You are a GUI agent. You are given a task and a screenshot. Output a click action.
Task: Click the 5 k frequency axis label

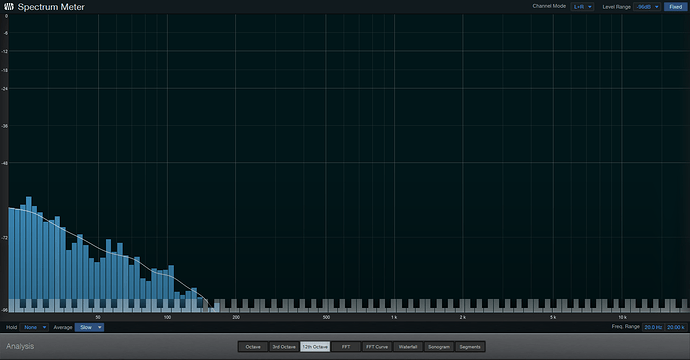553,317
